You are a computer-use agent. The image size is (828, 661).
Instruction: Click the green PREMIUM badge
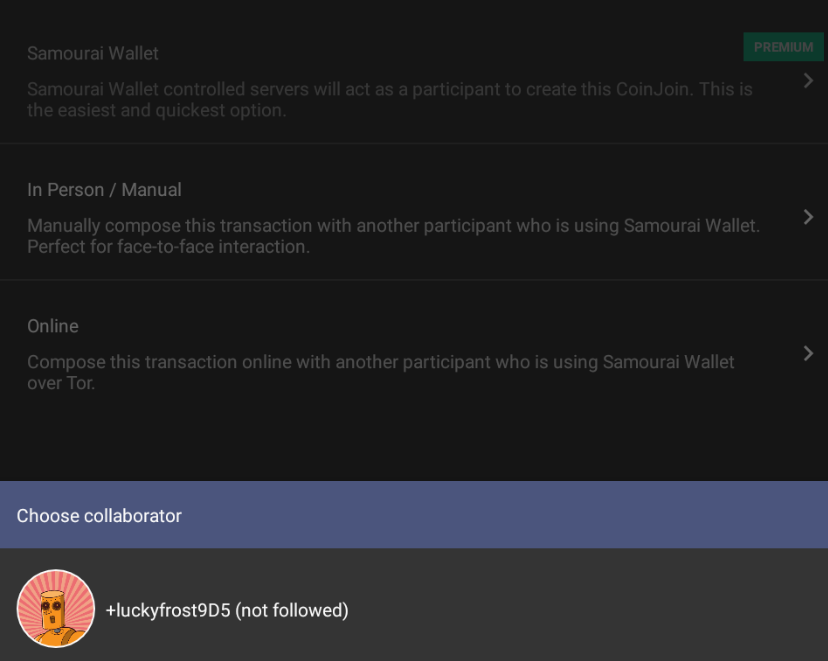[x=783, y=47]
